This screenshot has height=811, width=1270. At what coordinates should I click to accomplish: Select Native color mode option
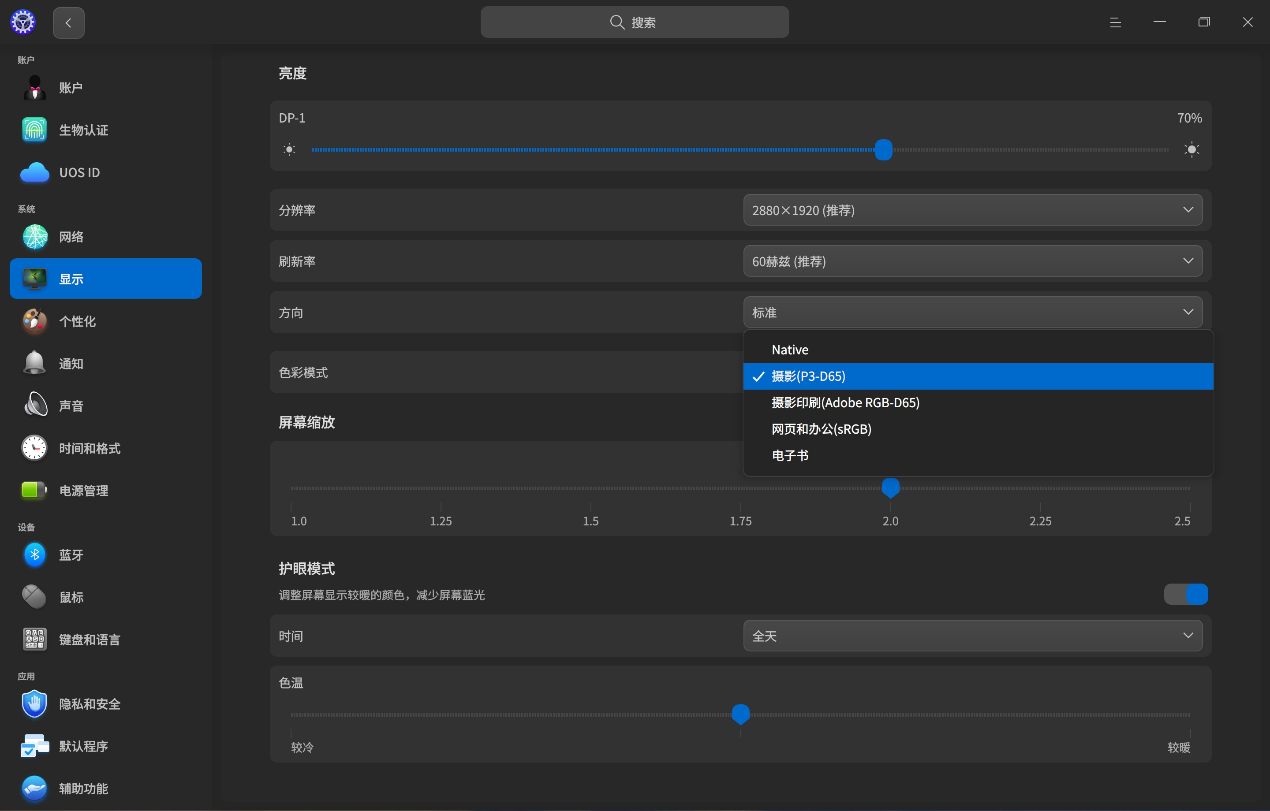coord(978,350)
